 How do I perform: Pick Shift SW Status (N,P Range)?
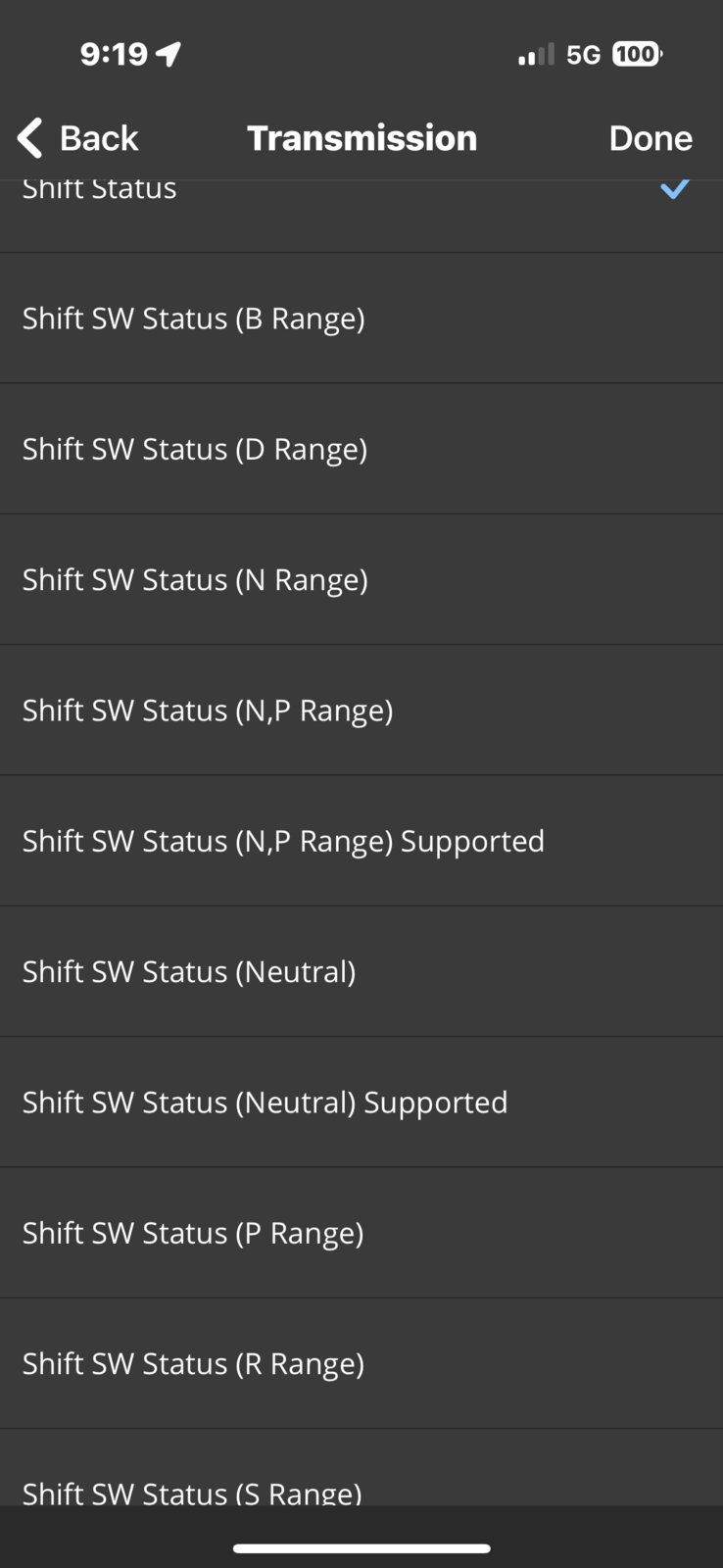pos(361,710)
